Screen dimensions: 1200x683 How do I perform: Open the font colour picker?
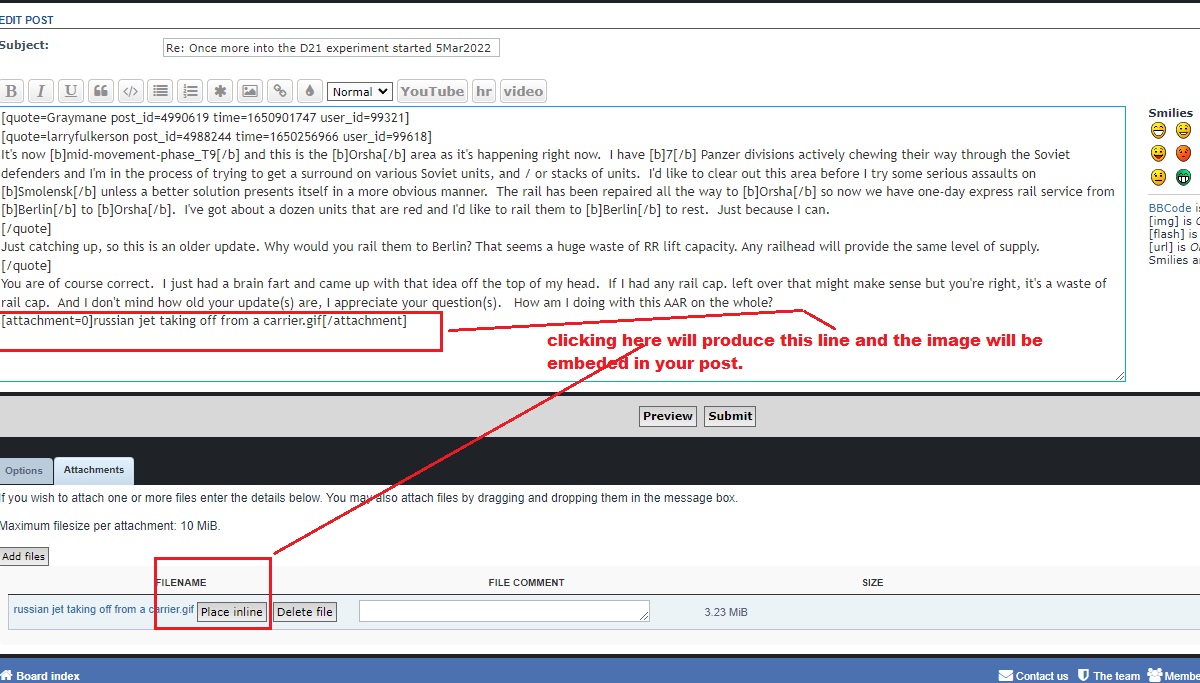pos(310,91)
